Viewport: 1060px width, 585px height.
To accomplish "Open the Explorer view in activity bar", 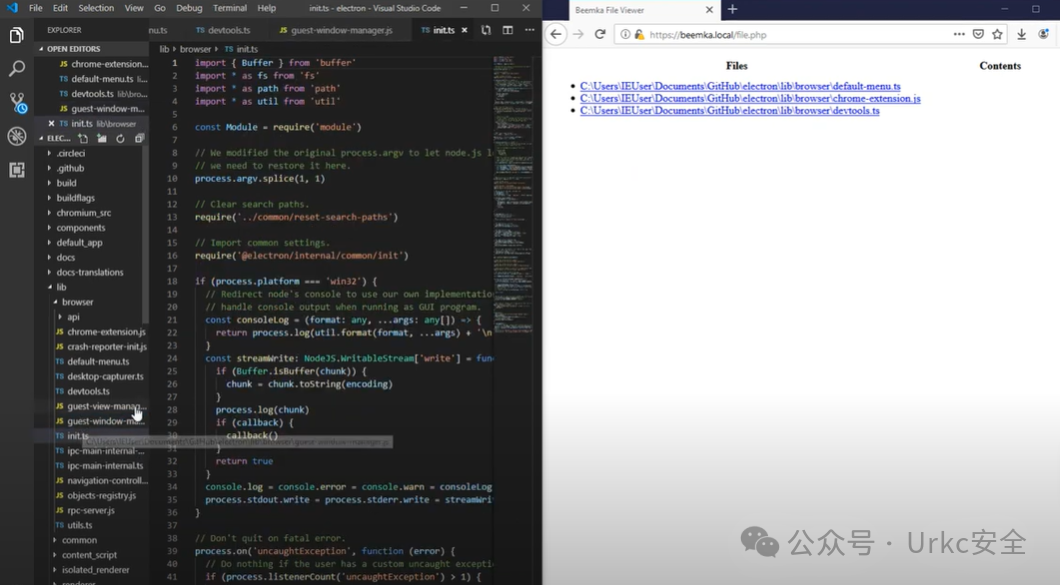I will coord(16,35).
